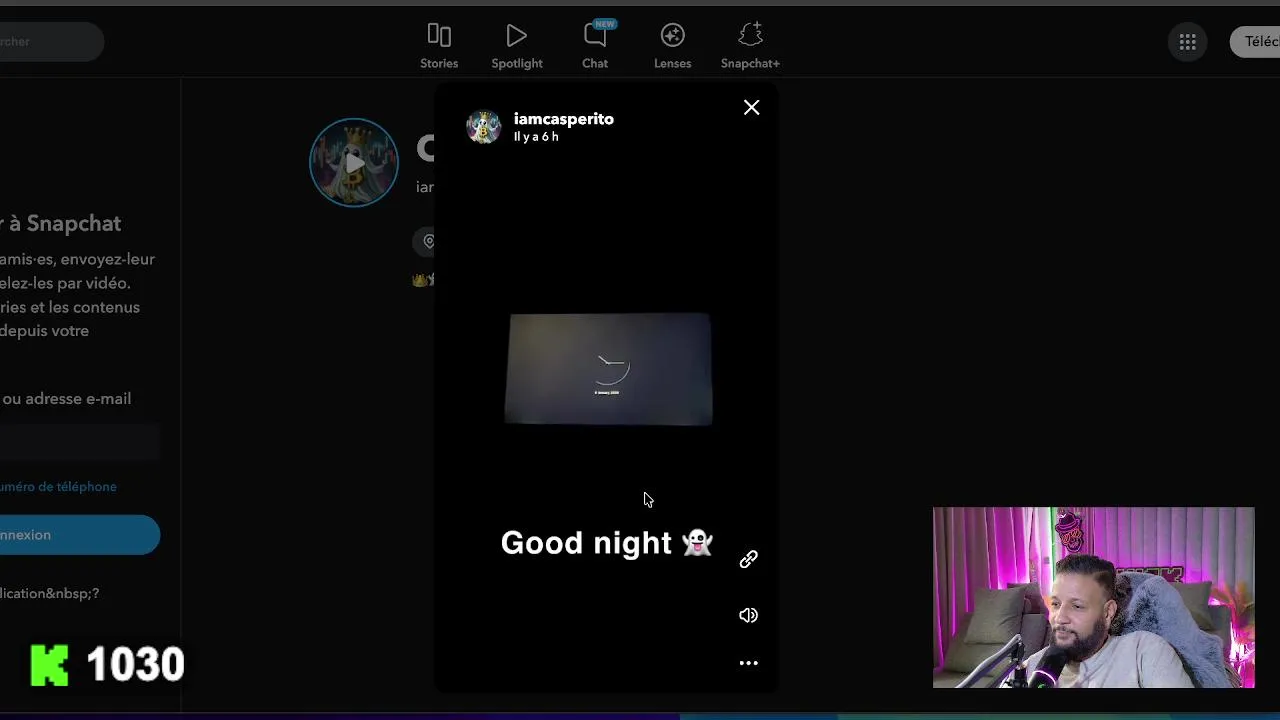Mute the story sound
The image size is (1280, 720).
tap(748, 615)
